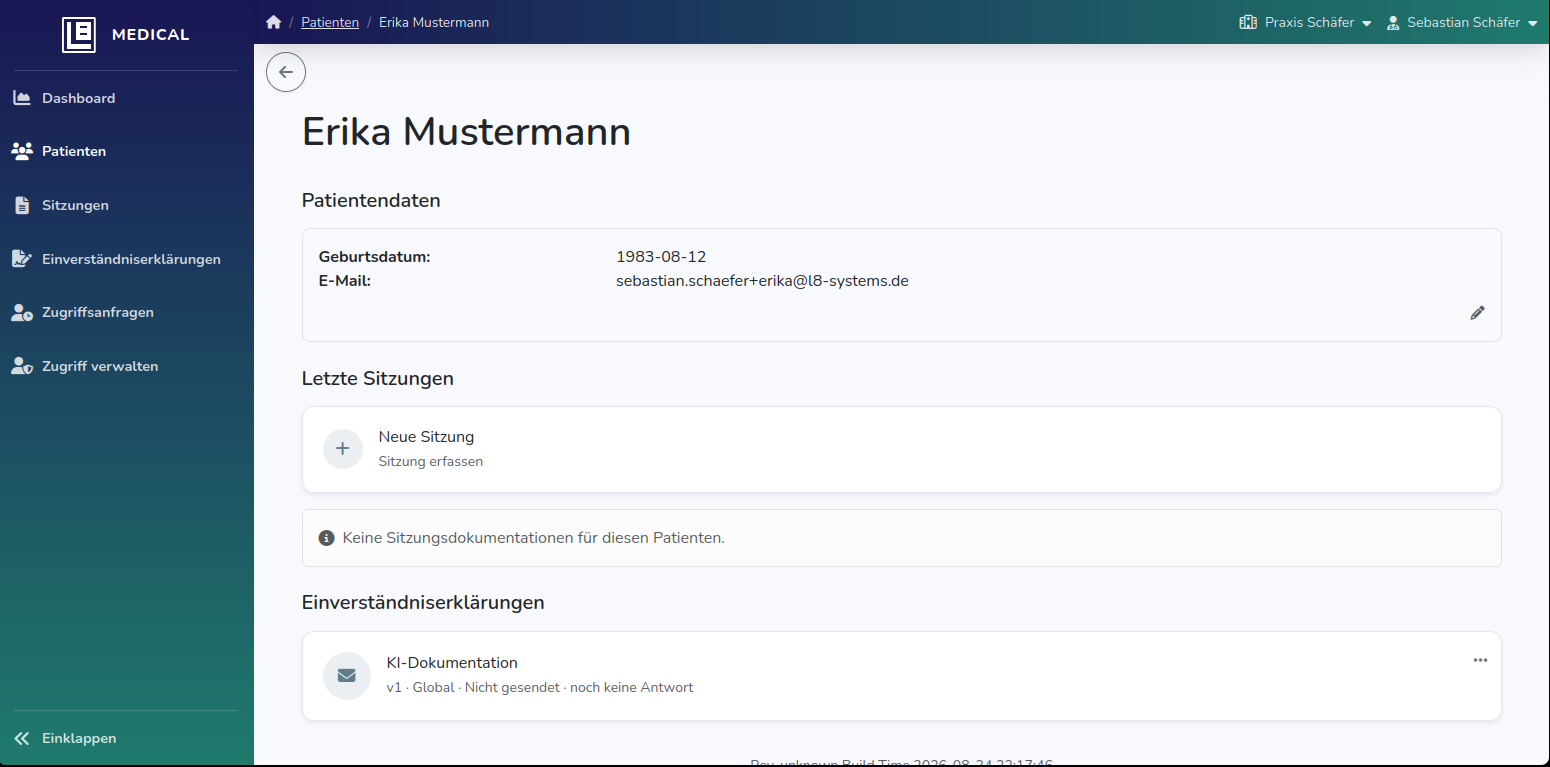This screenshot has height=767, width=1550.
Task: Open three-dot menu for KI-Dokumentation
Action: [1480, 660]
